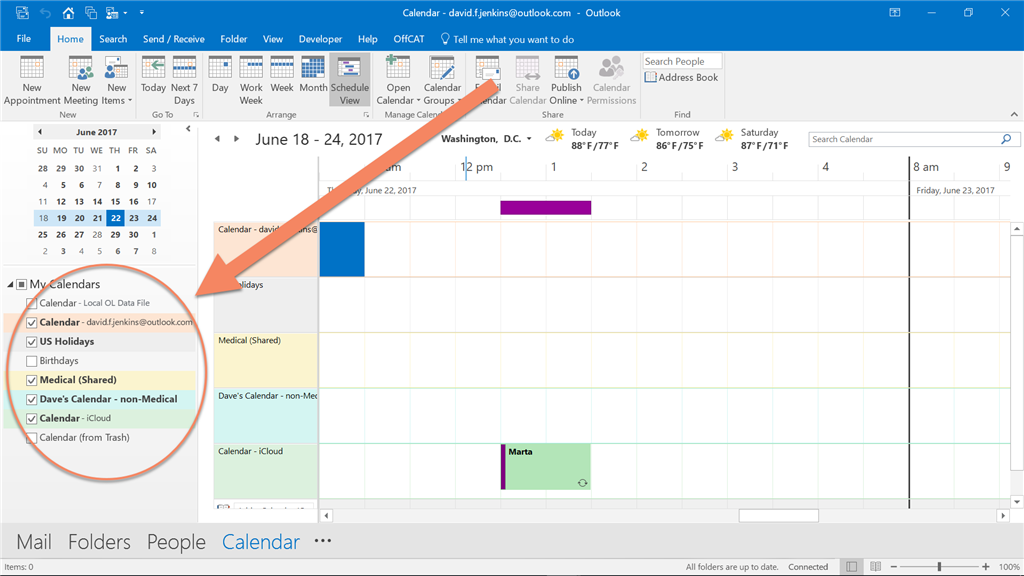Open Arrange group dialog launcher
The width and height of the screenshot is (1024, 576).
(x=366, y=115)
